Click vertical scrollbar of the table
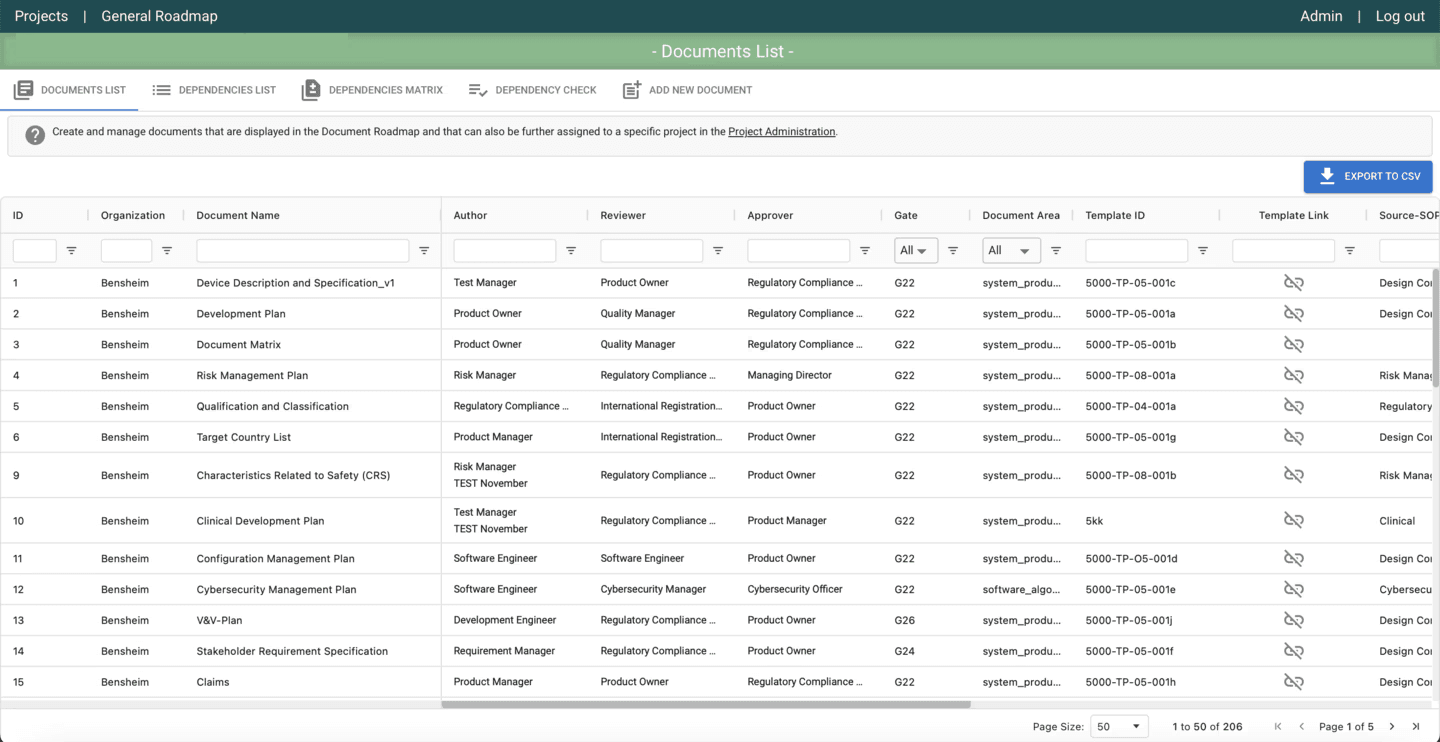The width and height of the screenshot is (1440, 742). [x=1436, y=328]
